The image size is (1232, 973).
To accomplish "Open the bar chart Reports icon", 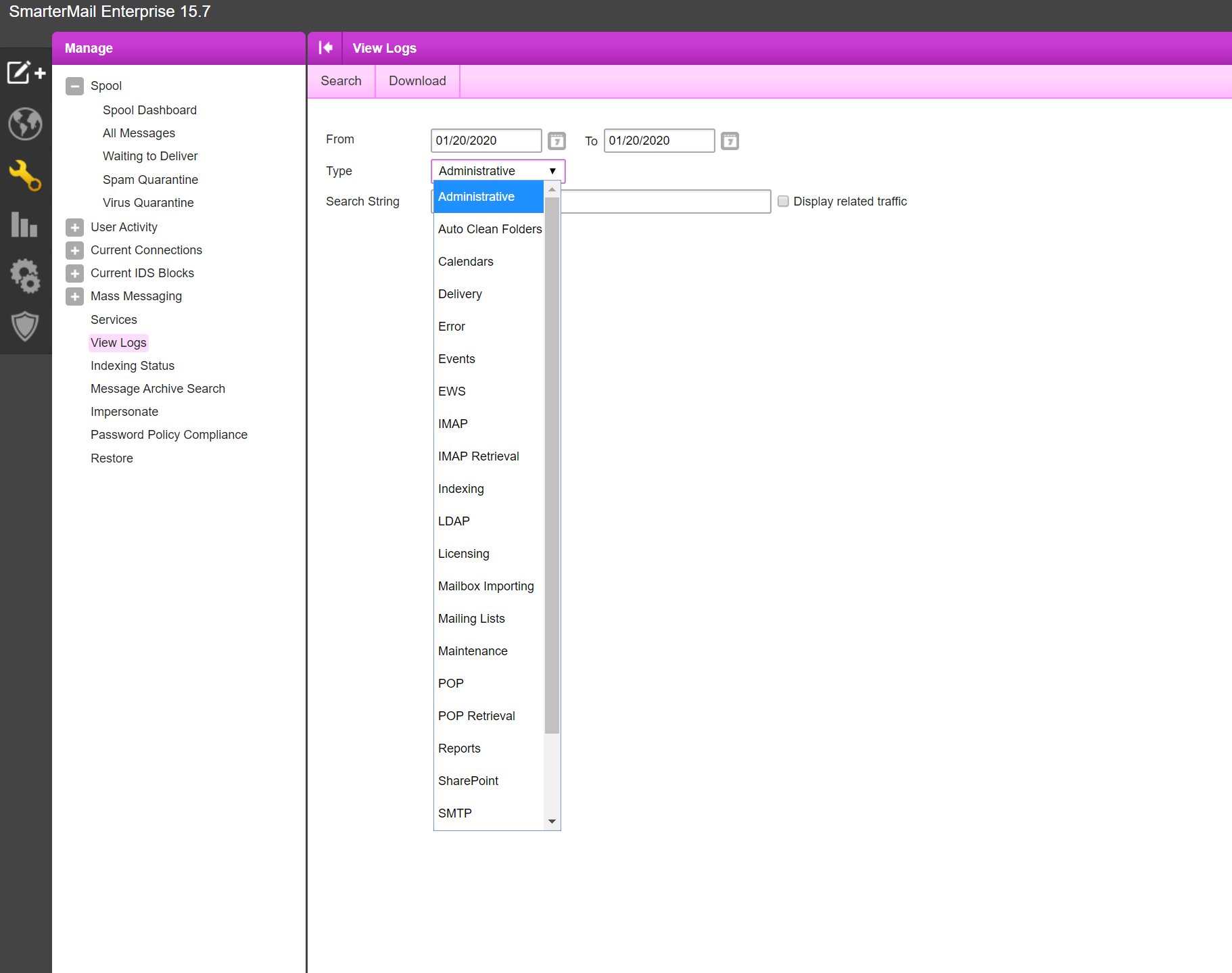I will point(24,224).
